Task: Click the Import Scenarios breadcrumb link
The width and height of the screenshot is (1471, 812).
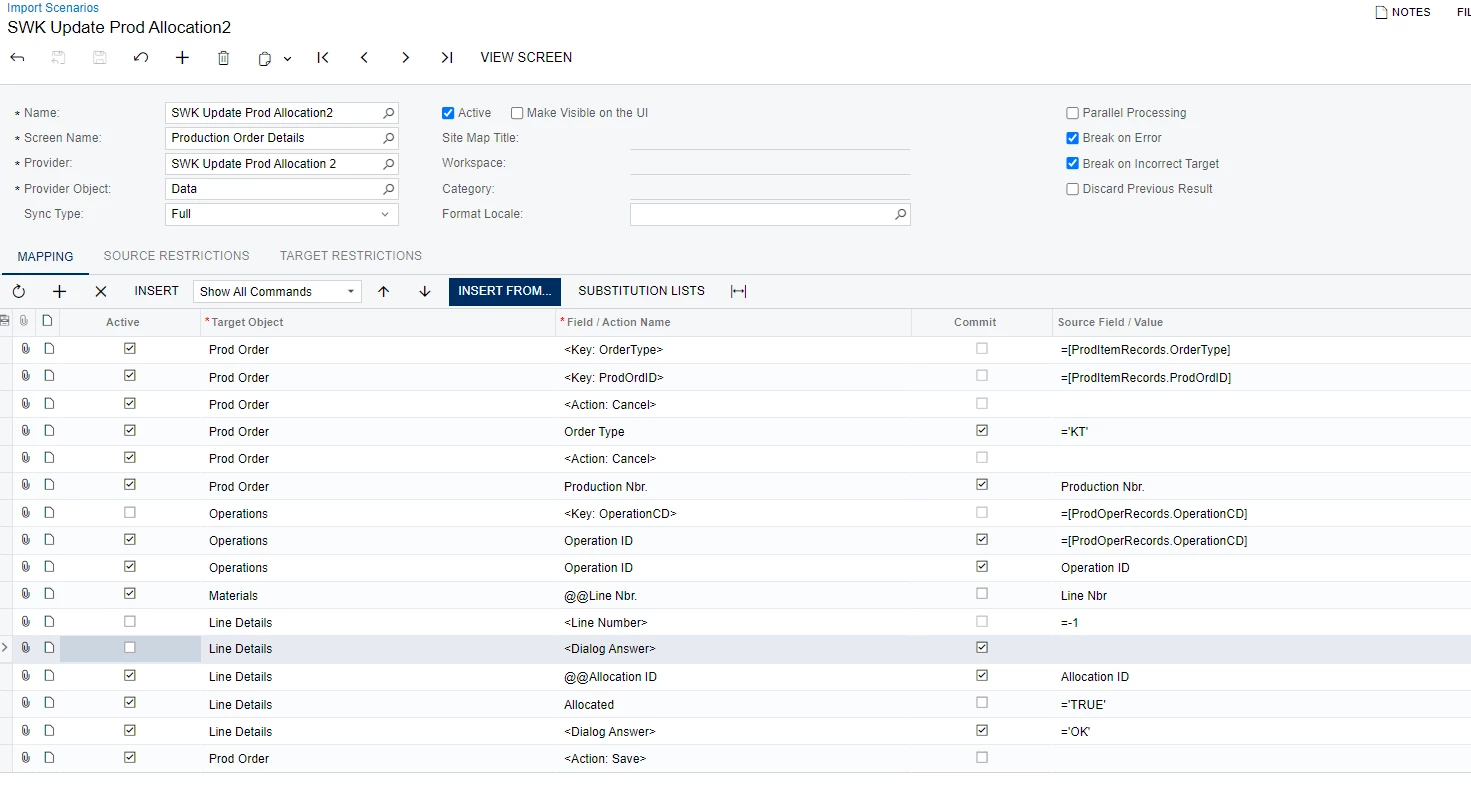Action: pyautogui.click(x=52, y=8)
